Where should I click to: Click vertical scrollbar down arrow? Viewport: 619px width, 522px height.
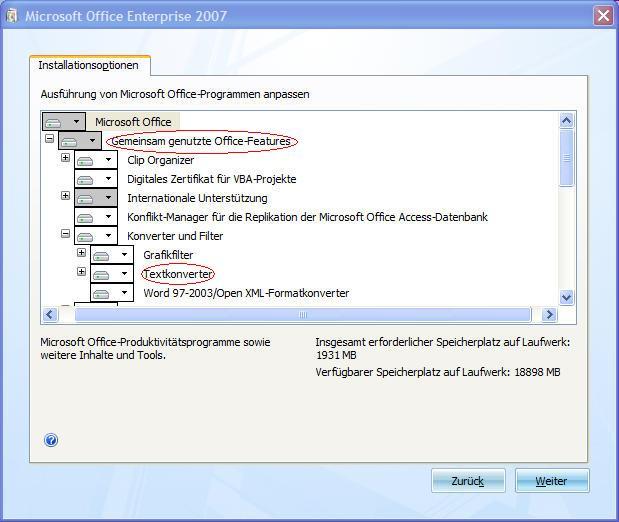(x=566, y=297)
